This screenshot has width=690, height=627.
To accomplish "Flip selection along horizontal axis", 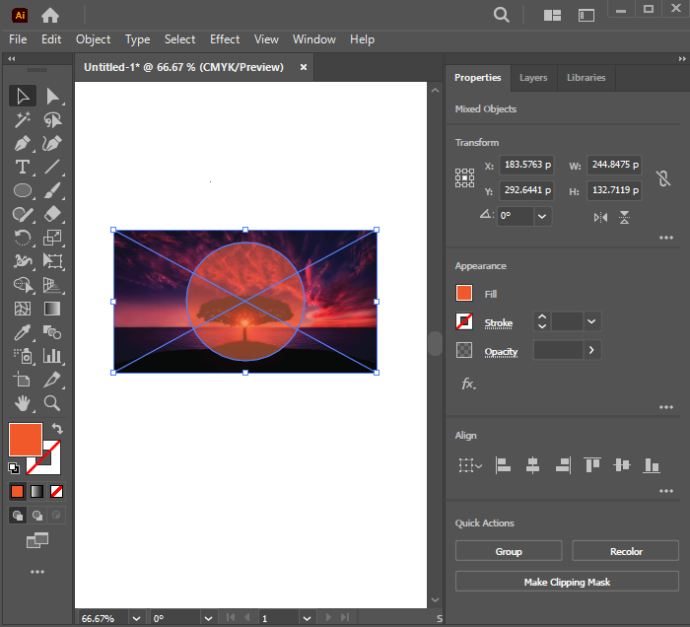I will (x=601, y=217).
